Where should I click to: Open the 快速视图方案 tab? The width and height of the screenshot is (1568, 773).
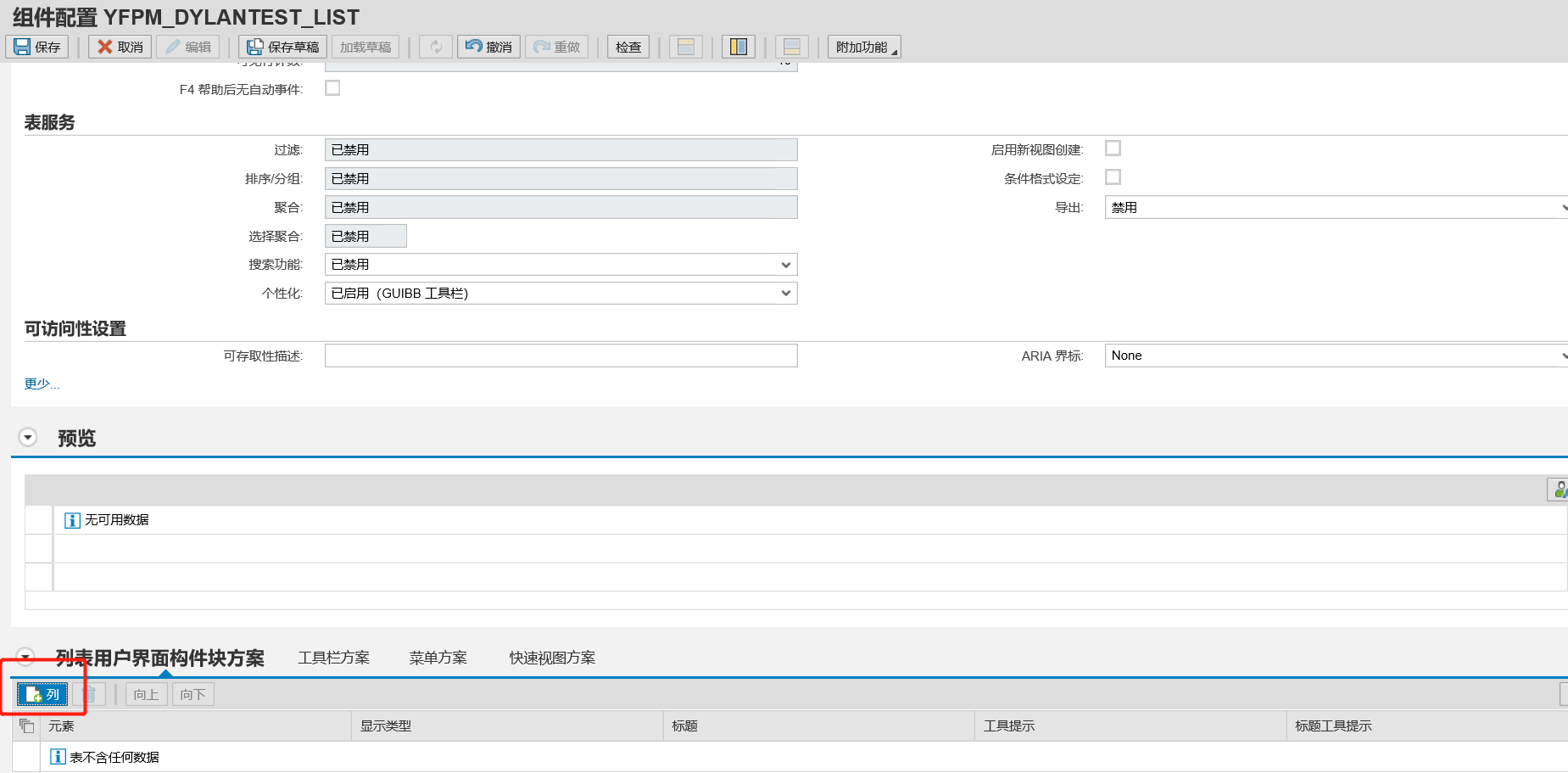(551, 657)
